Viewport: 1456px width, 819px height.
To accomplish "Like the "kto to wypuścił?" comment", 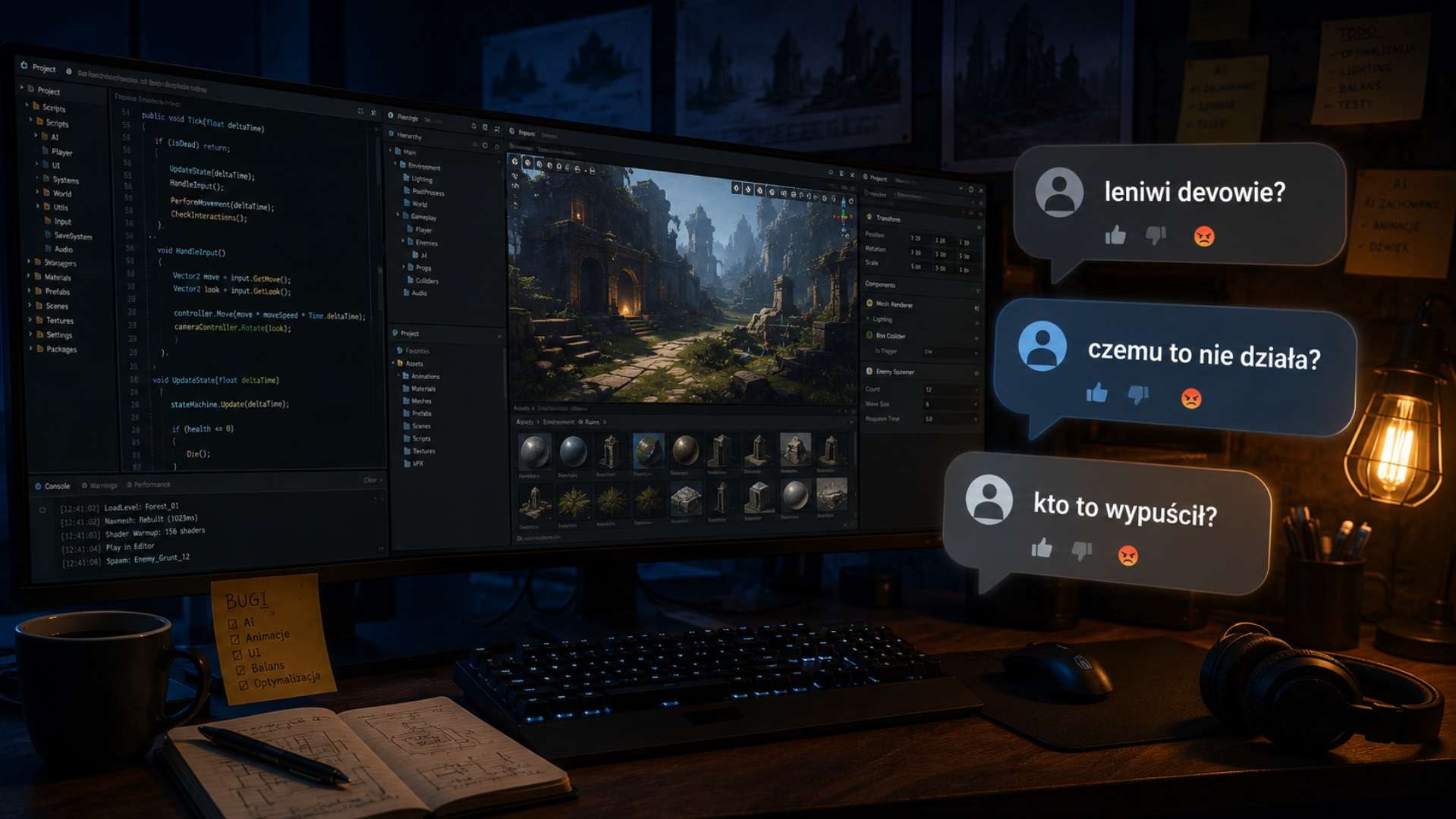I will 1042,548.
